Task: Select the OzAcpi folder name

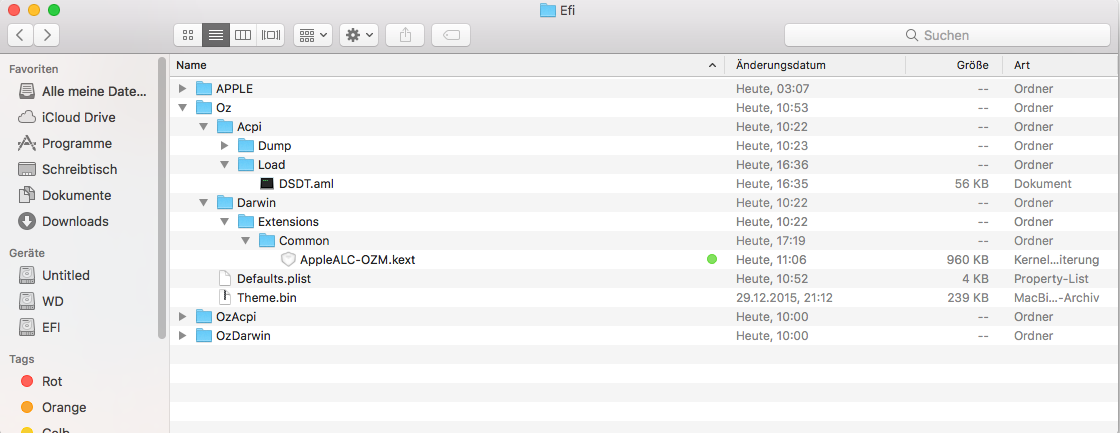Action: (236, 317)
